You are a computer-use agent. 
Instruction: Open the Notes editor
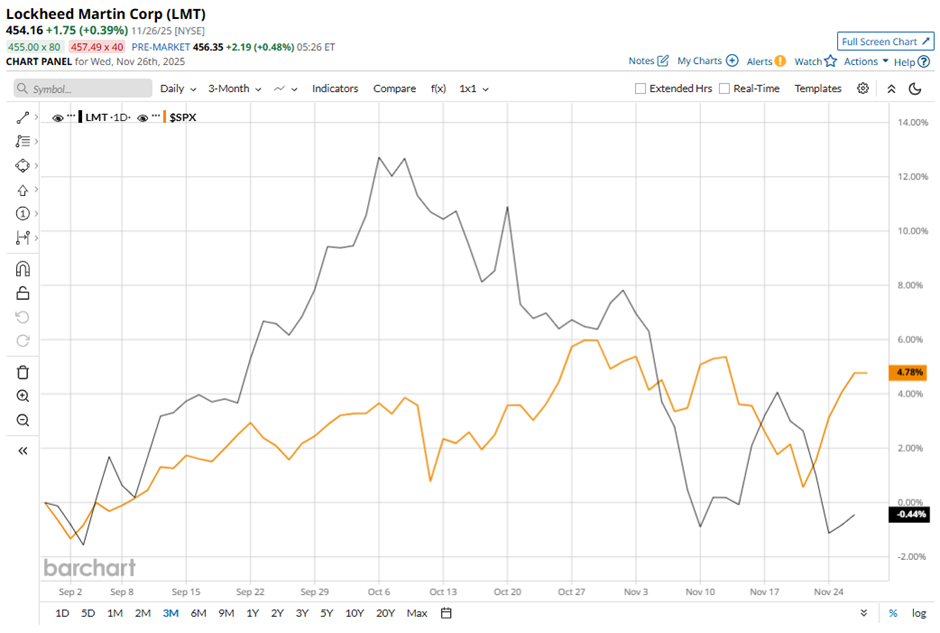tap(648, 61)
